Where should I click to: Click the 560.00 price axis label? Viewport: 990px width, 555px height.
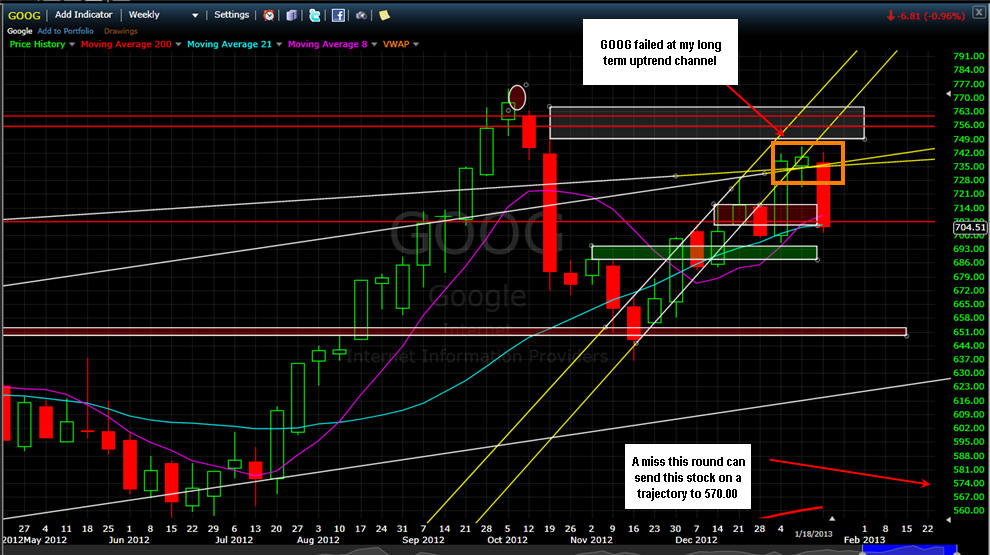coord(969,511)
